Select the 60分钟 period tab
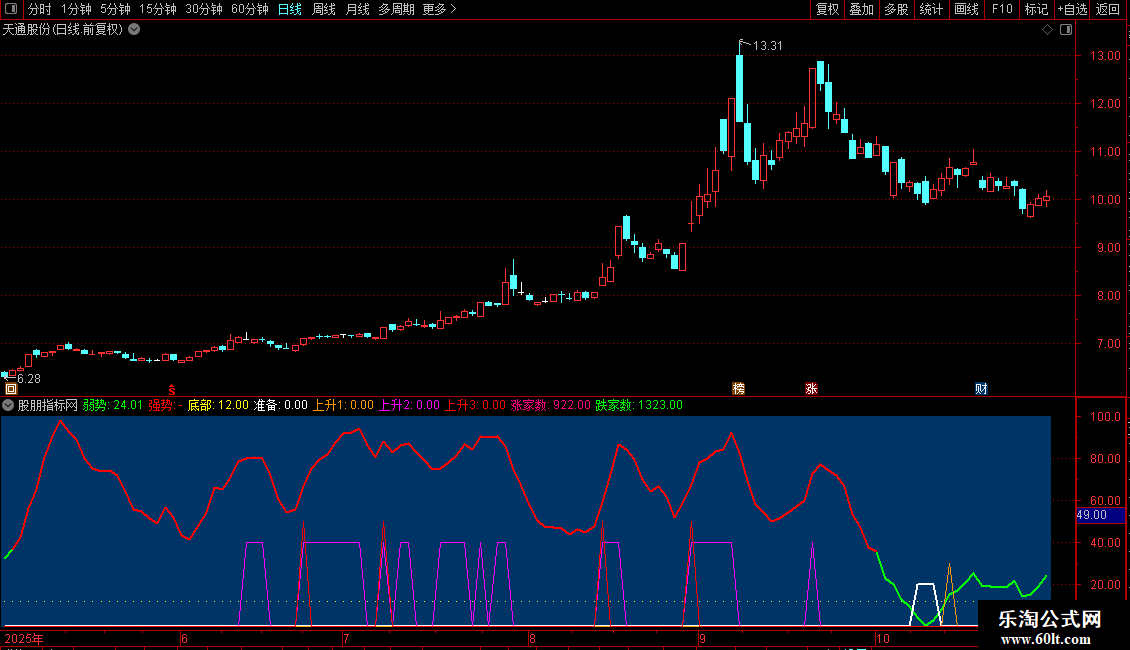The width and height of the screenshot is (1130, 650). pos(249,10)
